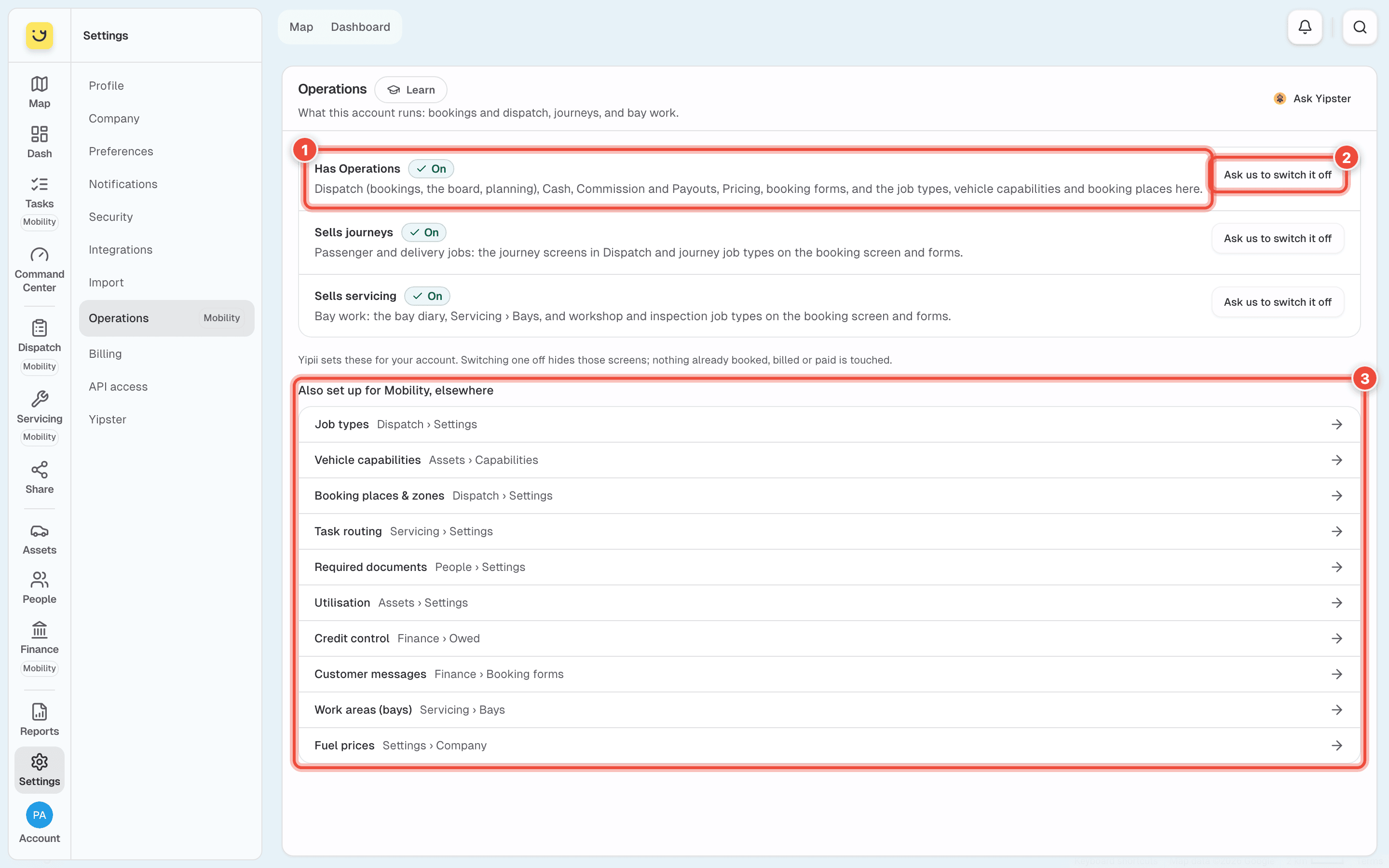Open Command Center in sidebar
The height and width of the screenshot is (868, 1389).
(39, 270)
